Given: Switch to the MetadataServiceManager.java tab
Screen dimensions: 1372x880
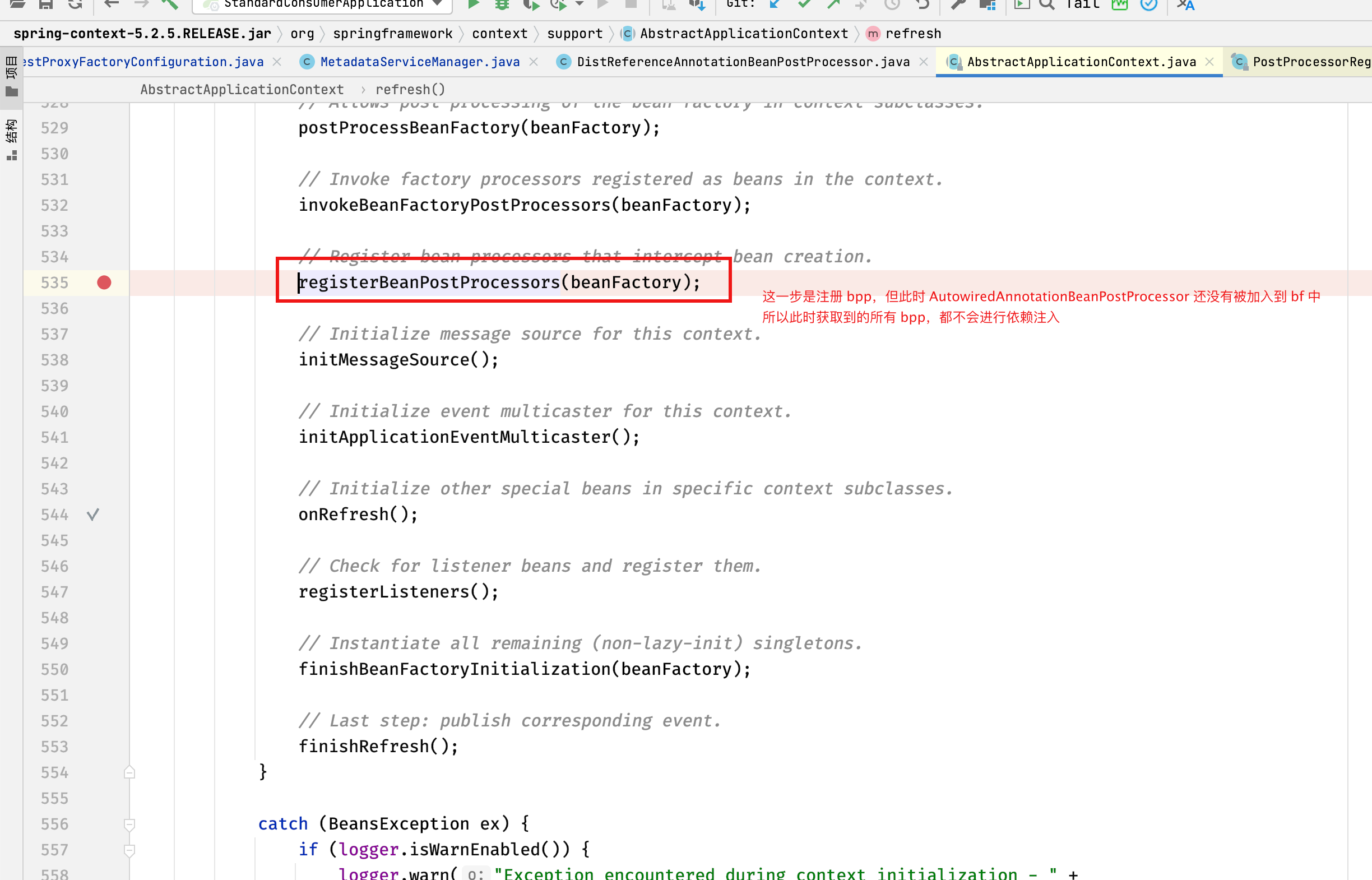Looking at the screenshot, I should (420, 62).
